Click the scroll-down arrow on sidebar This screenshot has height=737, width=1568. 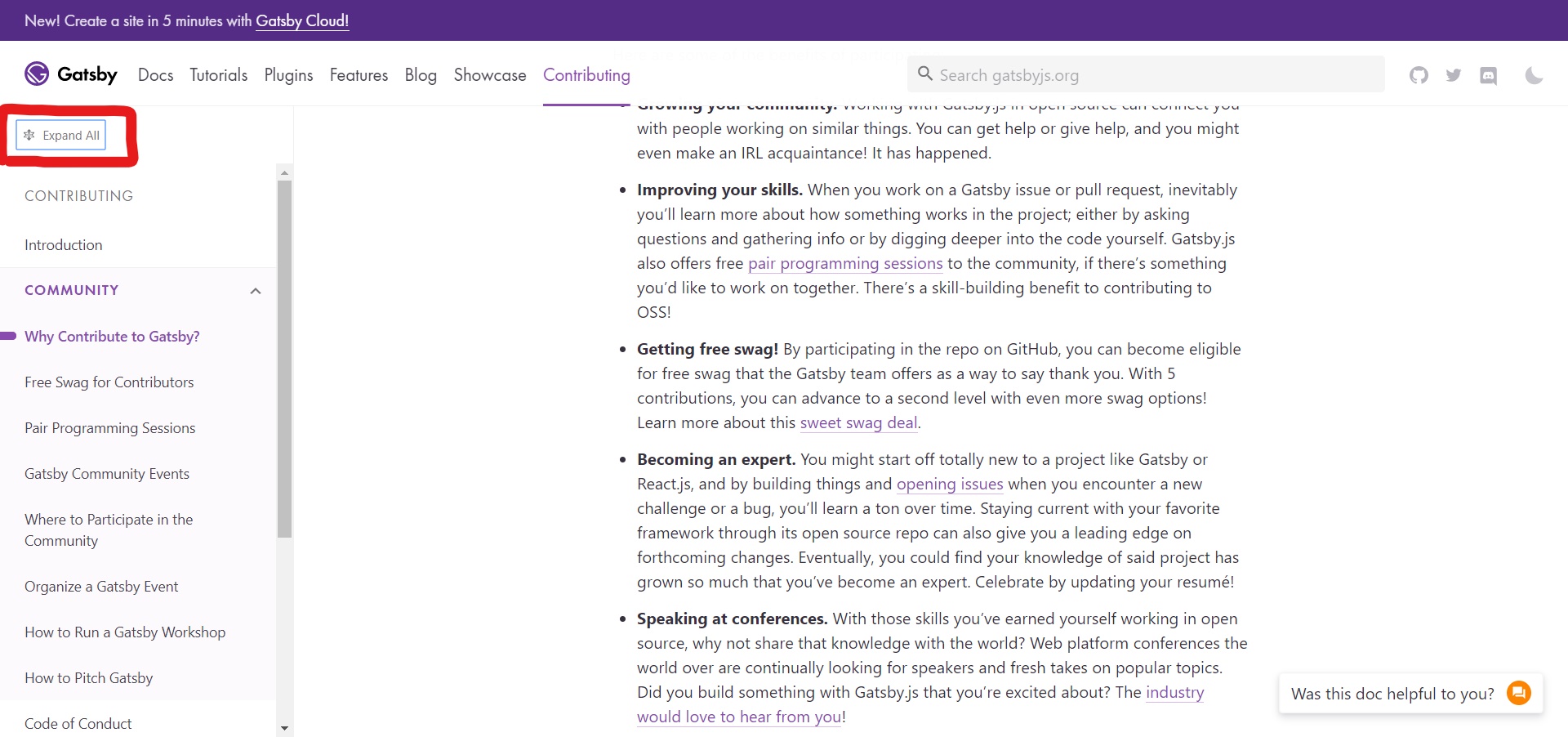(284, 727)
